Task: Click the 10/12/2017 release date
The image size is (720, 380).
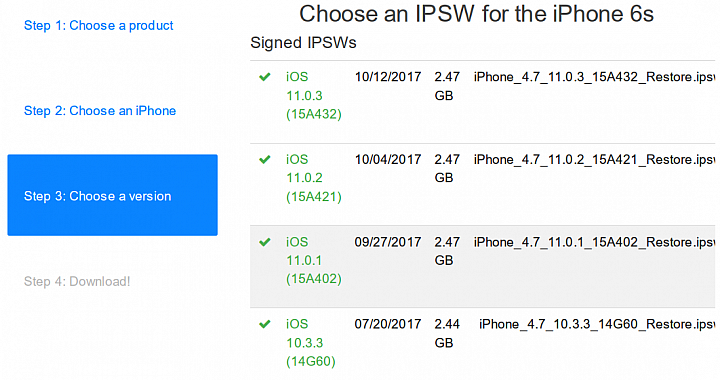Action: pos(388,77)
